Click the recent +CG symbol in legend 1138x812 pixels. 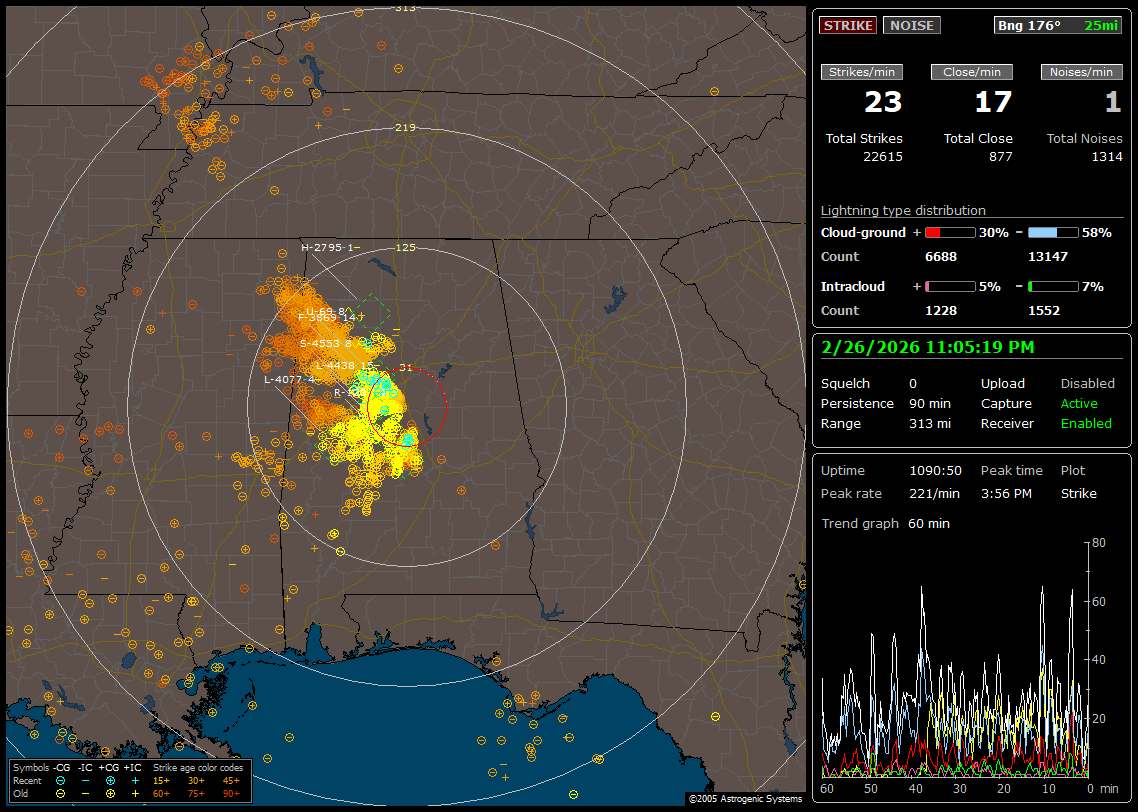pyautogui.click(x=111, y=780)
